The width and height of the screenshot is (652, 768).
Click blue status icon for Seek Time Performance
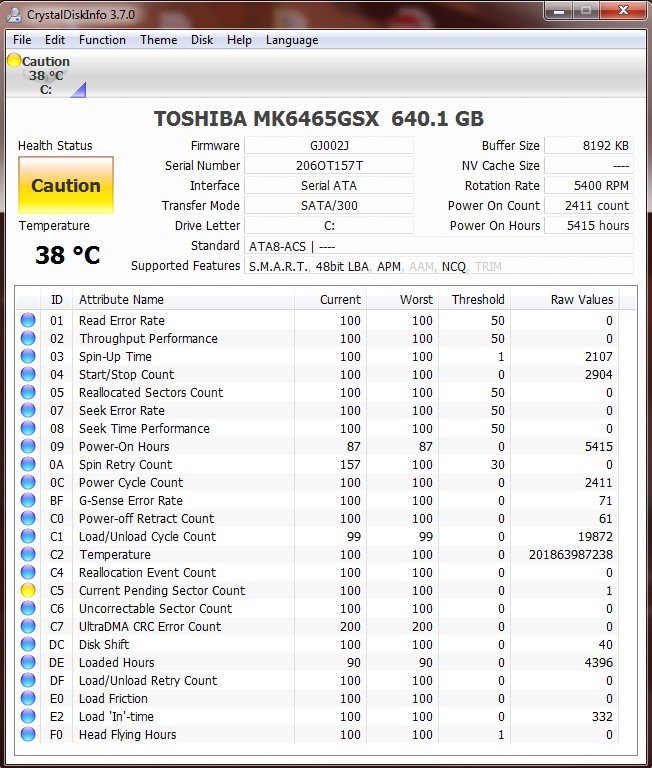click(x=28, y=428)
